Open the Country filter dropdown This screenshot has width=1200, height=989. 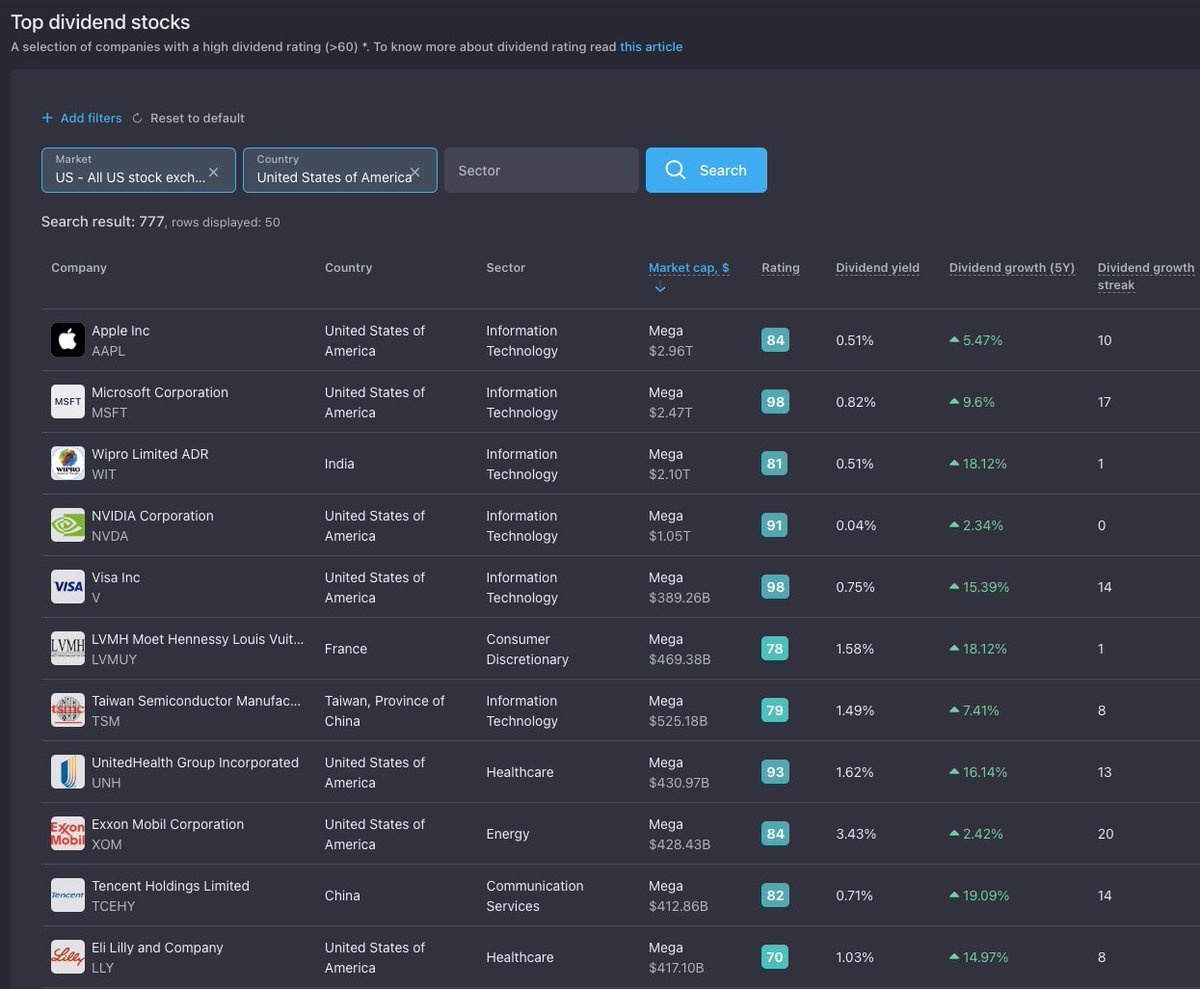(340, 170)
